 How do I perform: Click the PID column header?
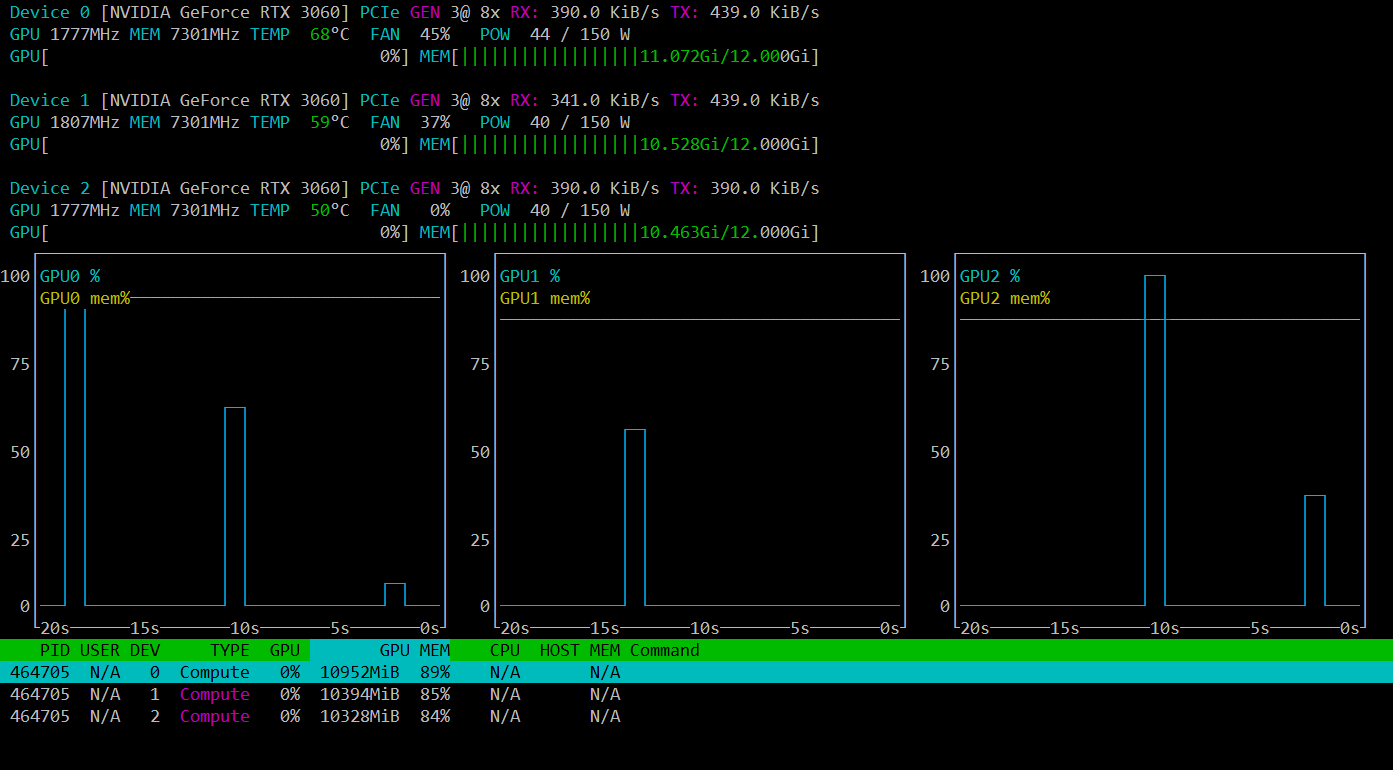point(55,650)
